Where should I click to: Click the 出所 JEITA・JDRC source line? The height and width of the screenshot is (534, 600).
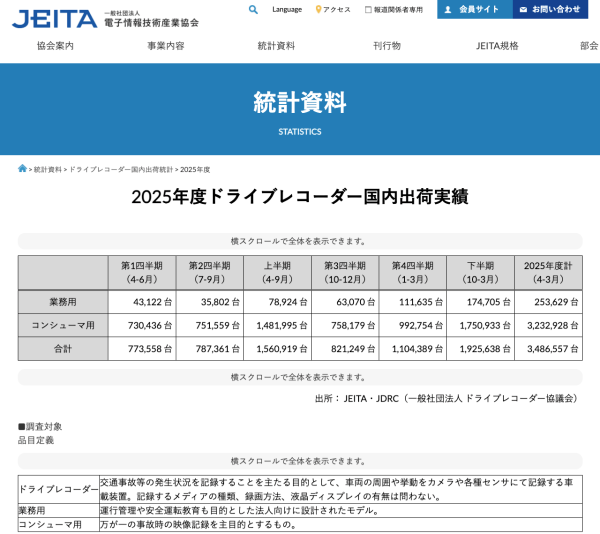[447, 399]
